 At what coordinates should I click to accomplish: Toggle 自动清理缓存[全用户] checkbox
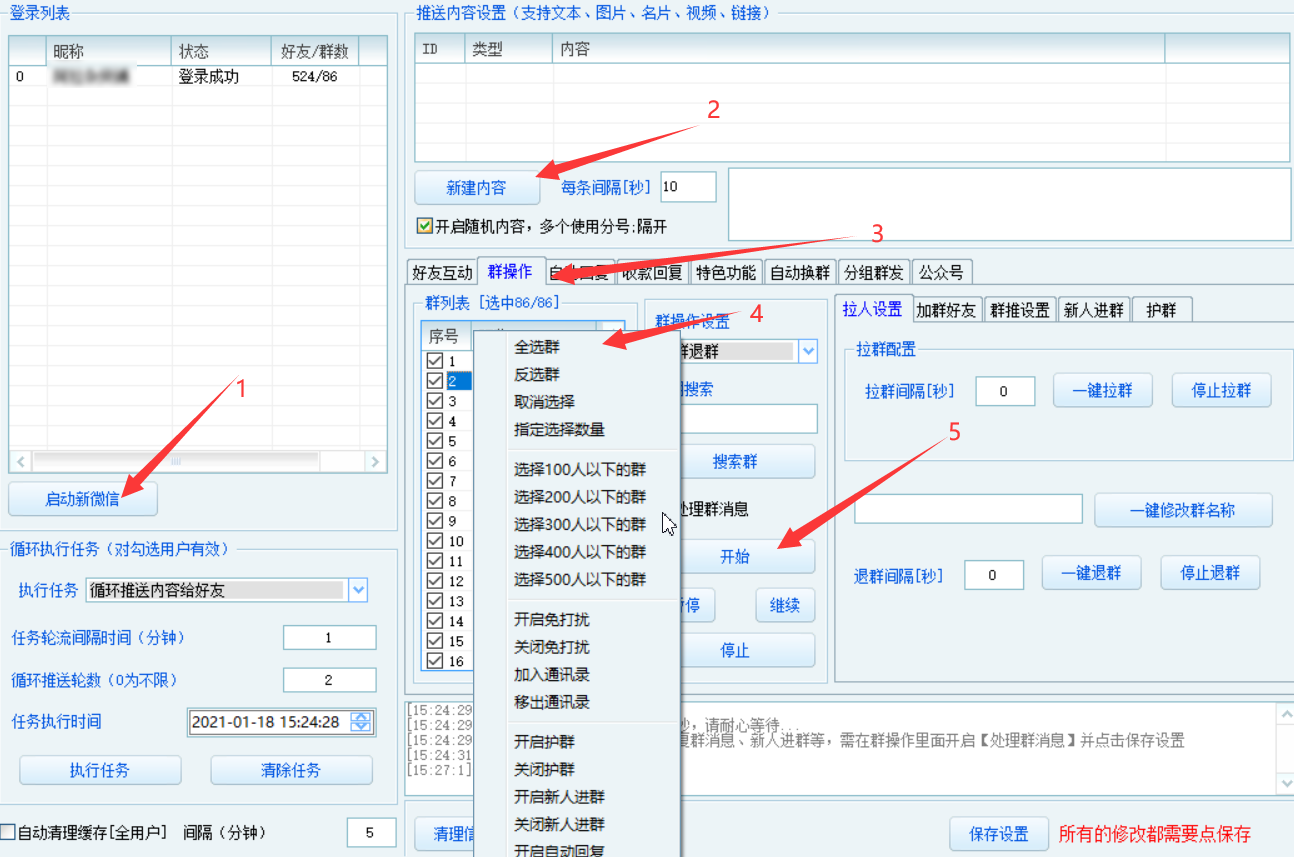[8, 832]
